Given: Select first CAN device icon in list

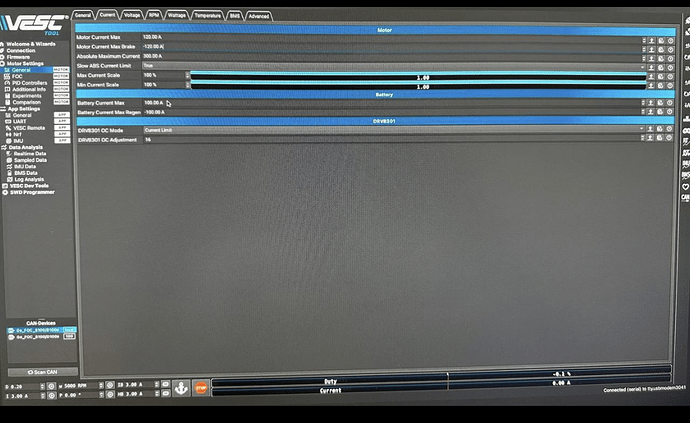Looking at the screenshot, I should pos(11,330).
